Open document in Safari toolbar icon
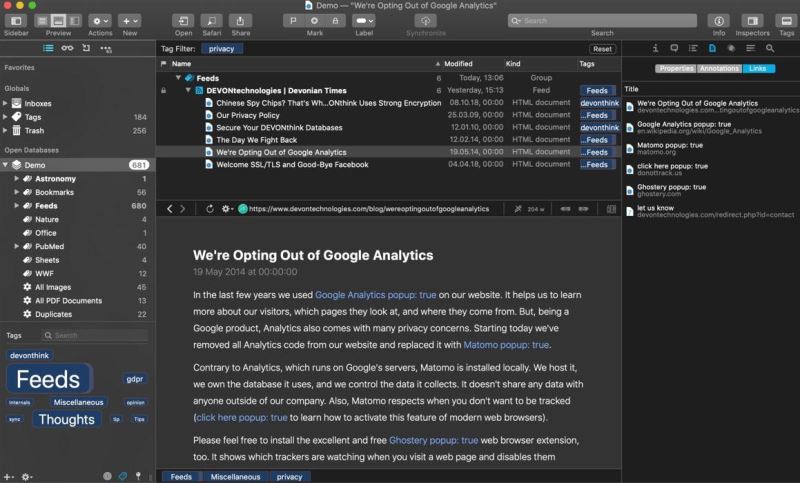 tap(212, 21)
